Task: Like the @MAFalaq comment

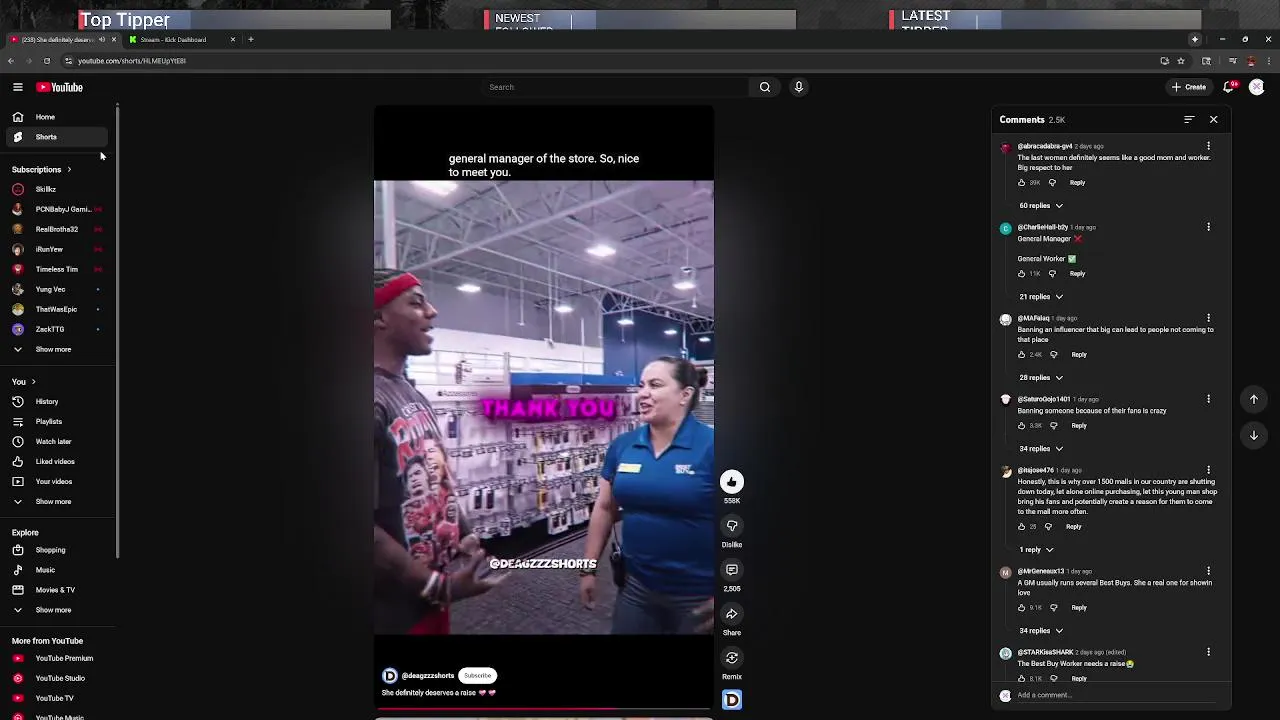Action: tap(1021, 355)
